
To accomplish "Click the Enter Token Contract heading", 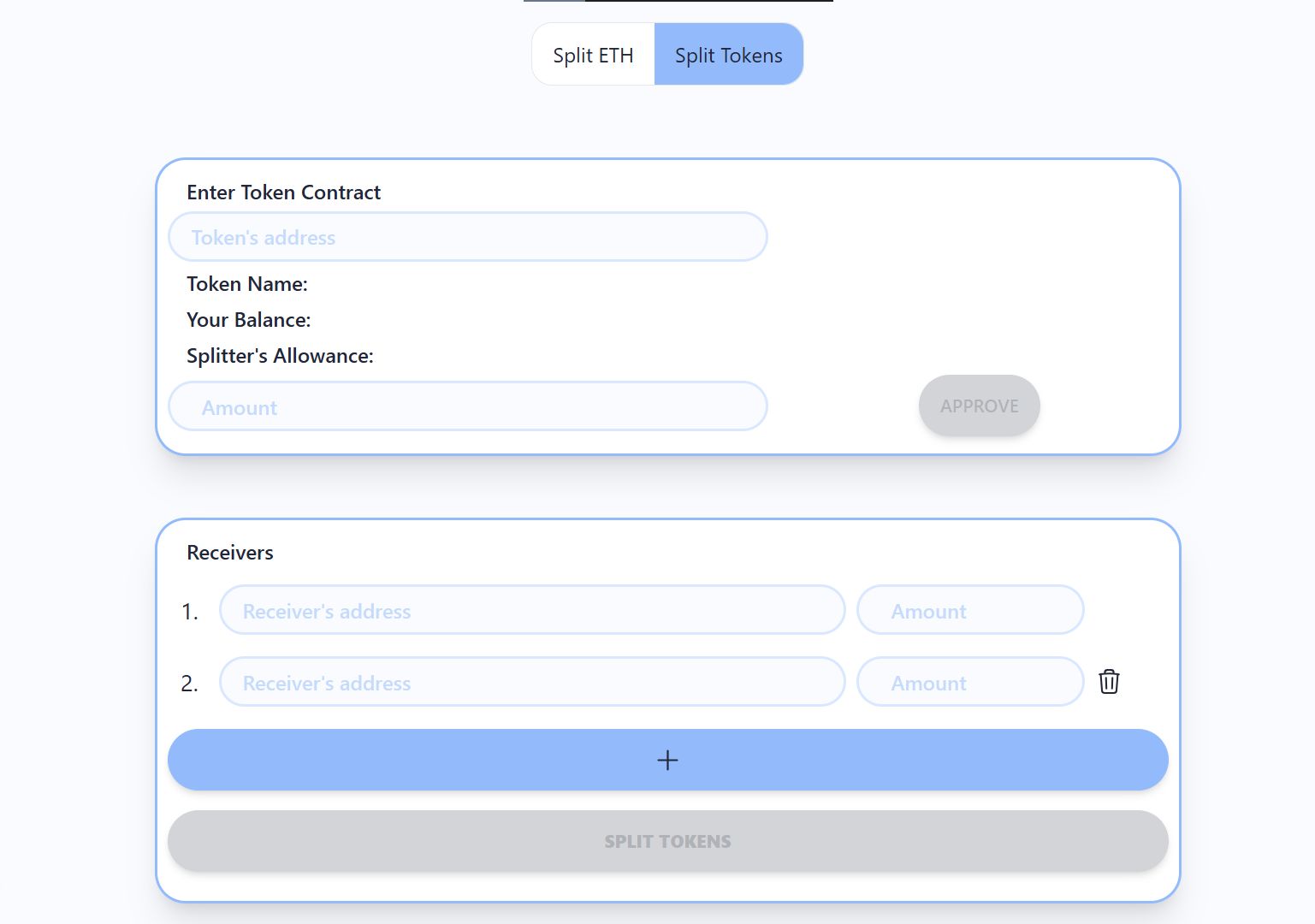I will click(284, 192).
